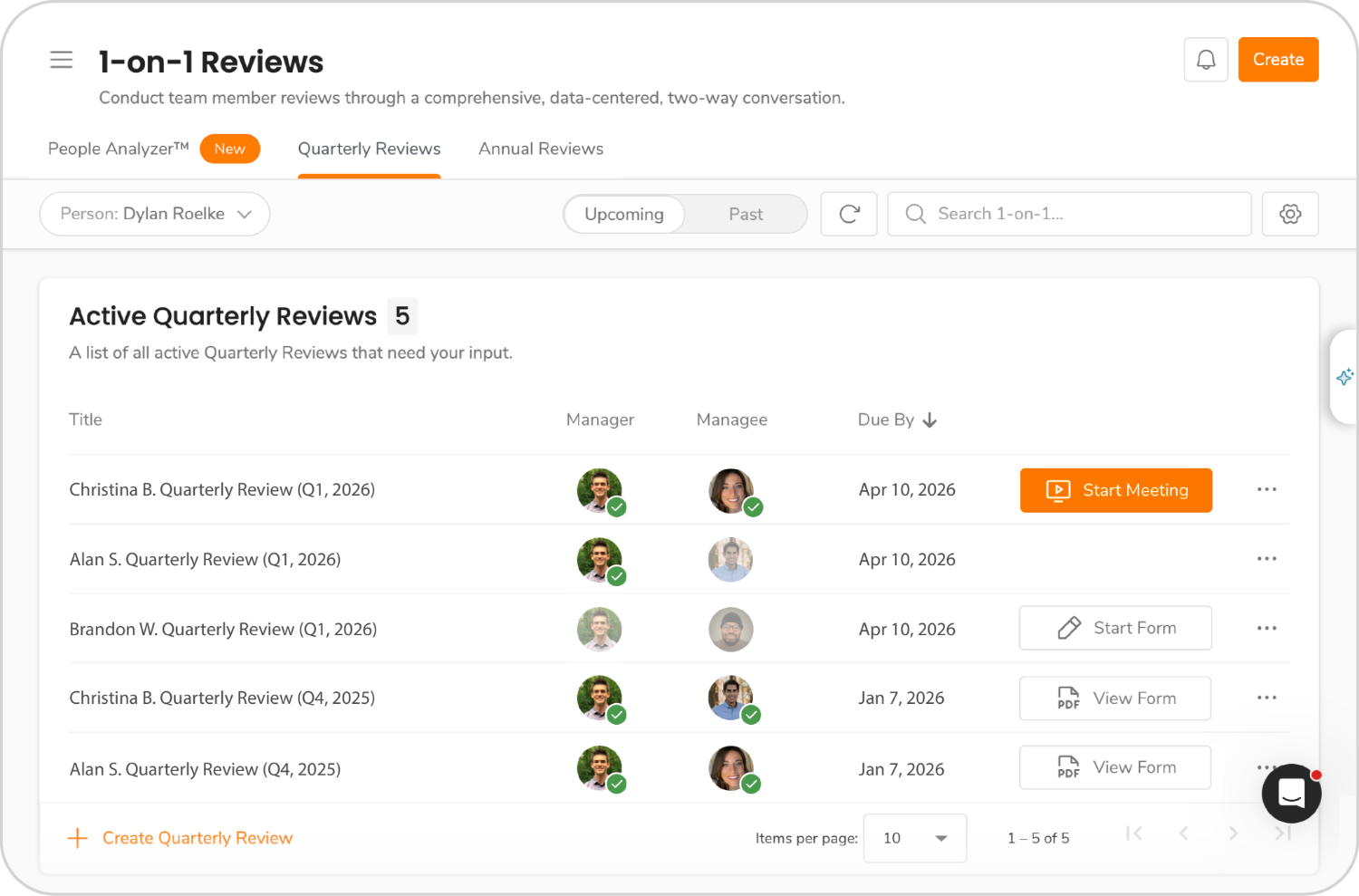Image resolution: width=1359 pixels, height=896 pixels.
Task: Sort by the Due By arrow
Action: [x=930, y=420]
